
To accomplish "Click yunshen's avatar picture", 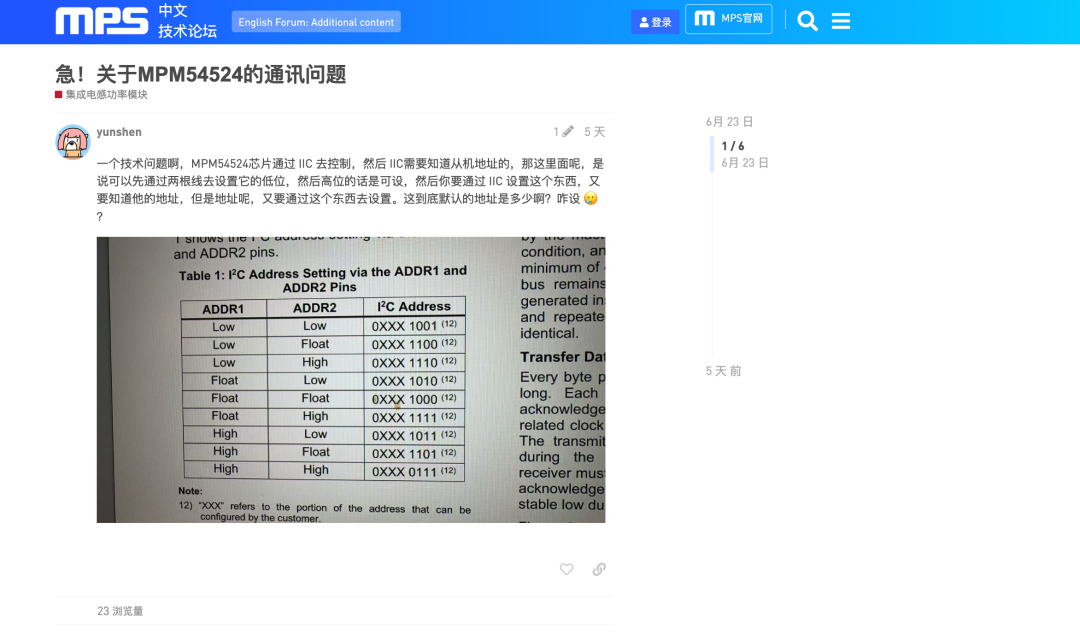I will [x=72, y=141].
